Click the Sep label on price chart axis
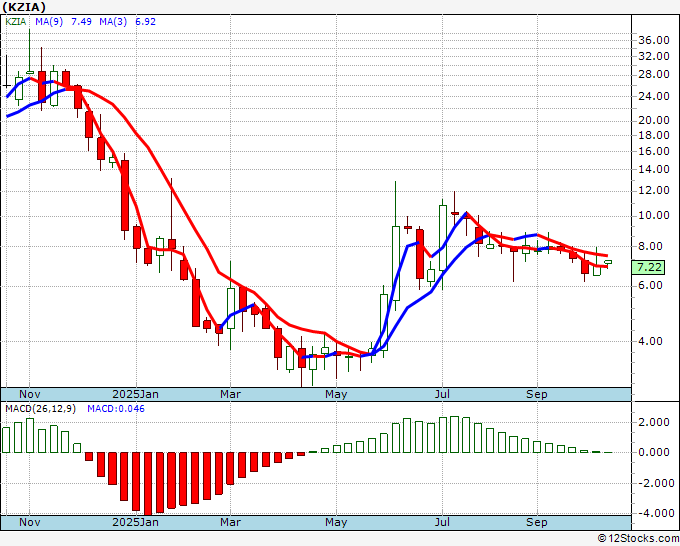Image resolution: width=680 pixels, height=546 pixels. (537, 394)
